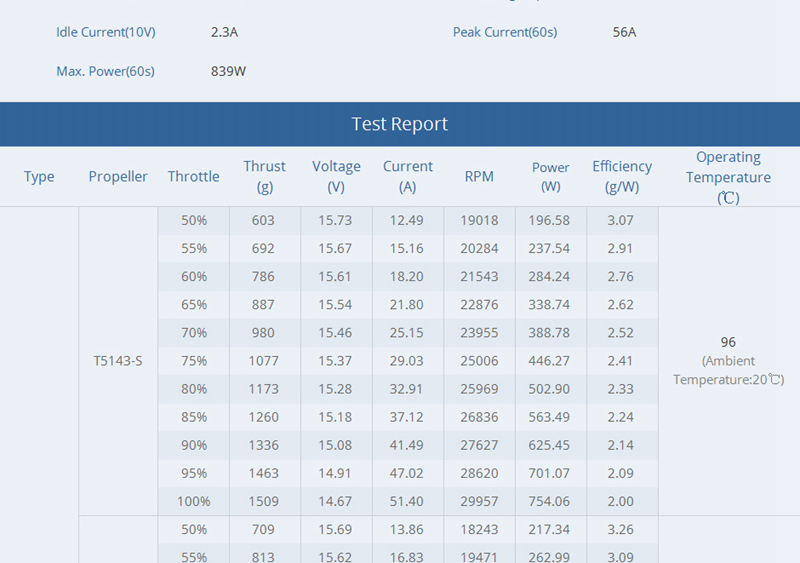Click the Idle Current(10V) label

click(106, 32)
